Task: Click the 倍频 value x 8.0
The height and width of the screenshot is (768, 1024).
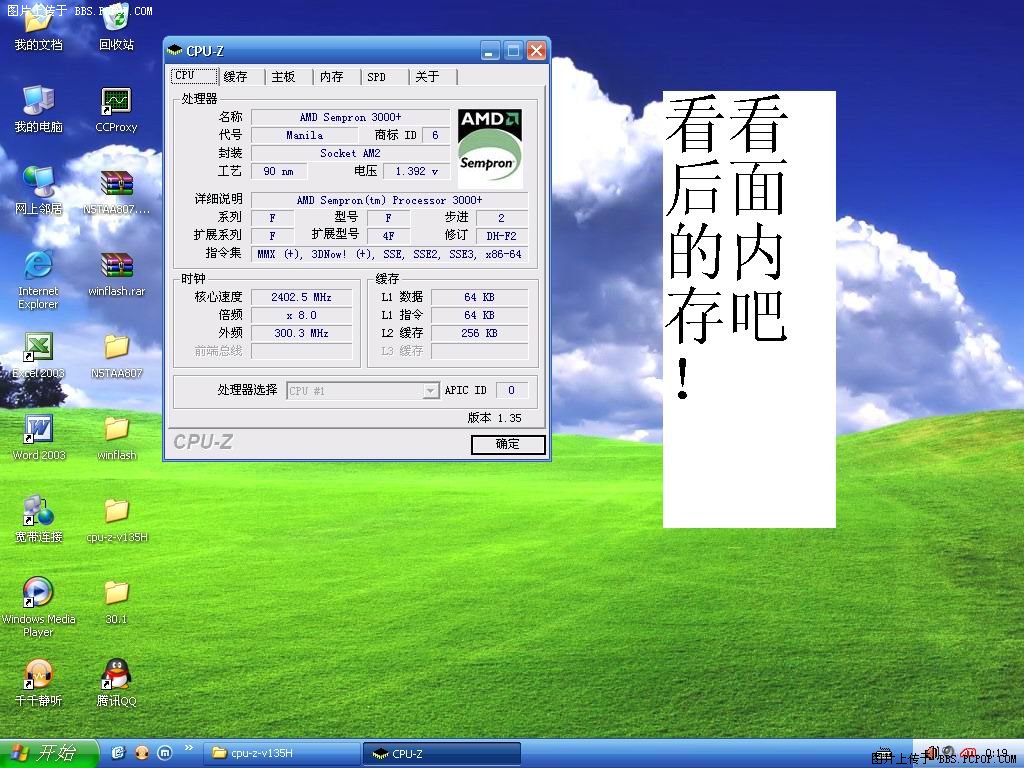Action: (x=301, y=315)
